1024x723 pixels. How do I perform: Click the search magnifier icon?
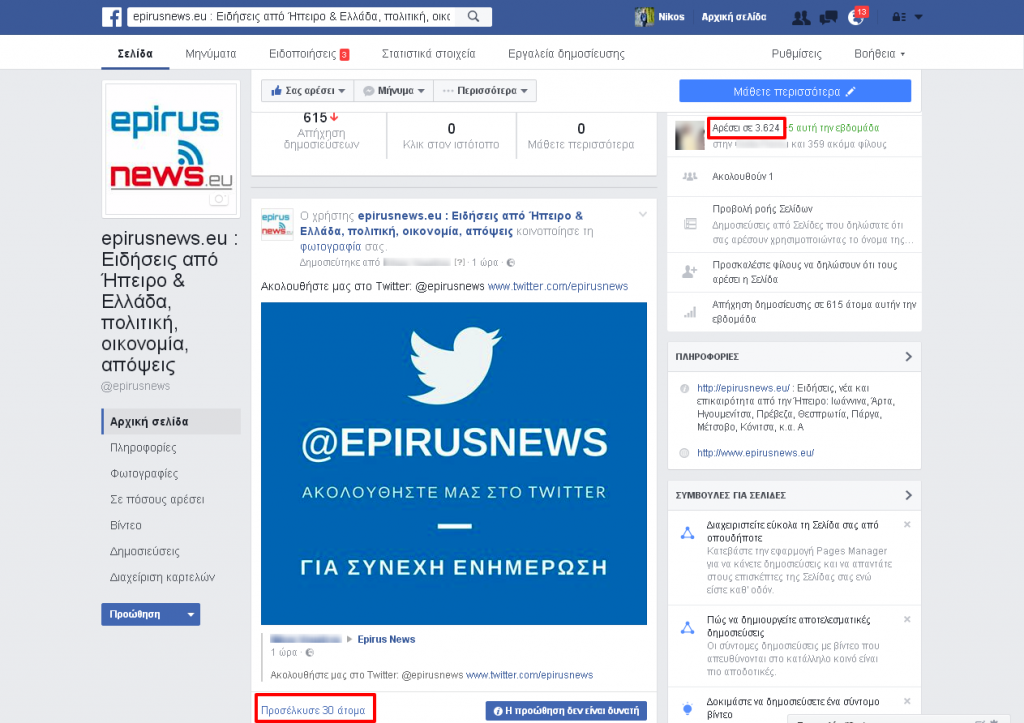(x=473, y=16)
